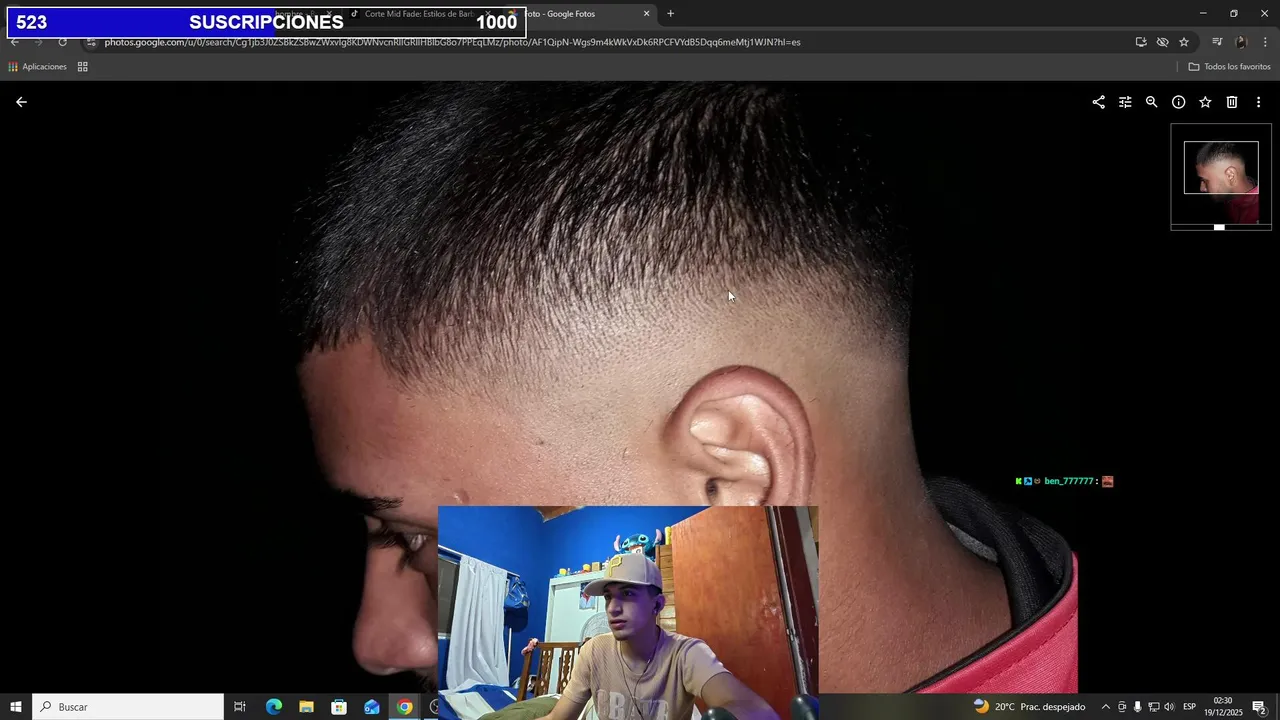Click the Chrome taskbar icon
Viewport: 1280px width, 720px height.
[404, 707]
